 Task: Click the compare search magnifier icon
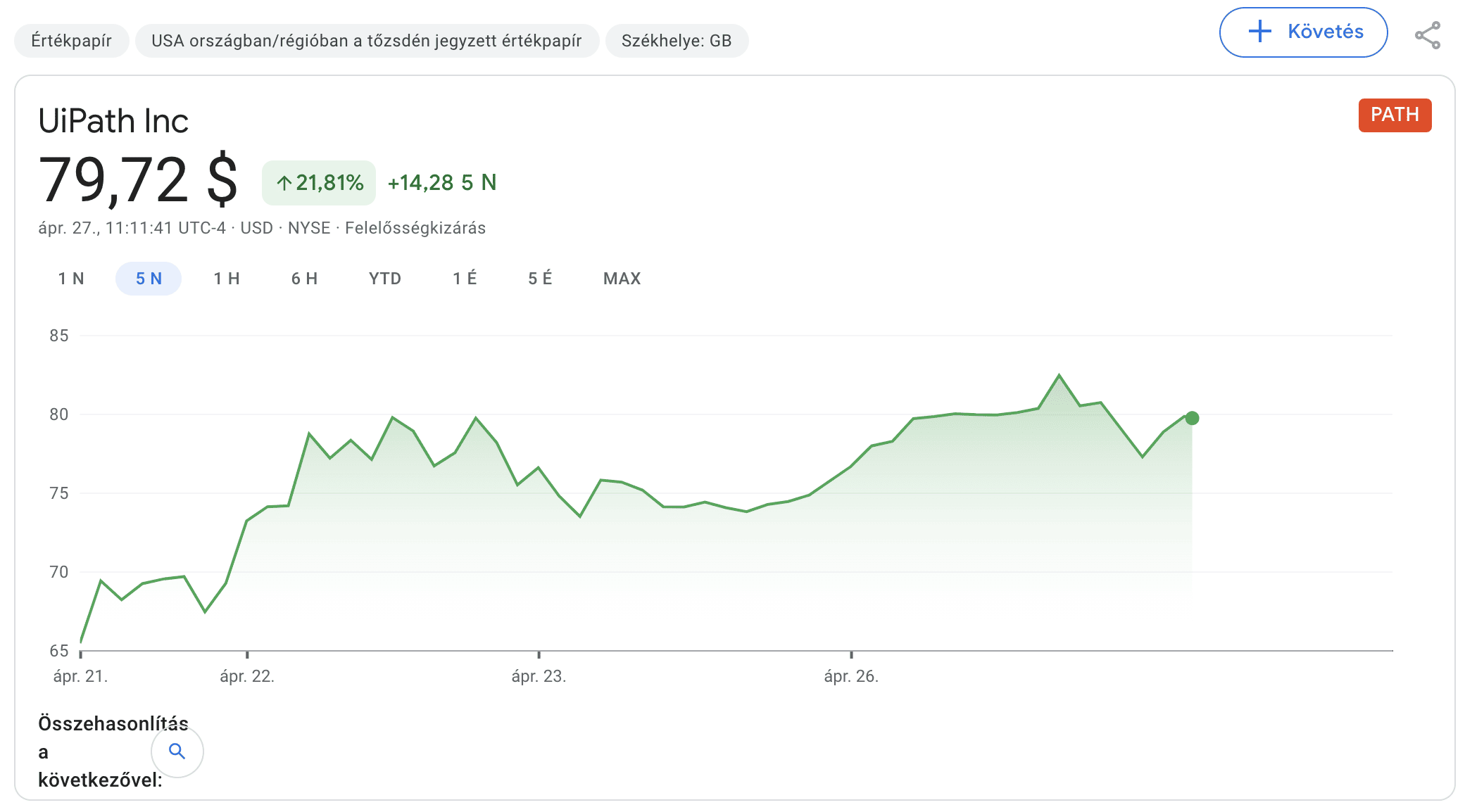pos(177,751)
